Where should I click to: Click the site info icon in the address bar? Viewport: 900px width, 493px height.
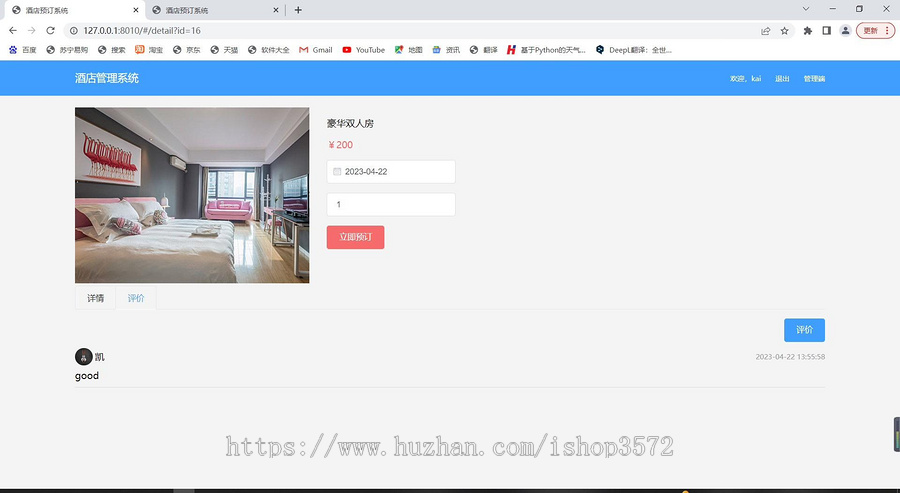click(x=74, y=30)
